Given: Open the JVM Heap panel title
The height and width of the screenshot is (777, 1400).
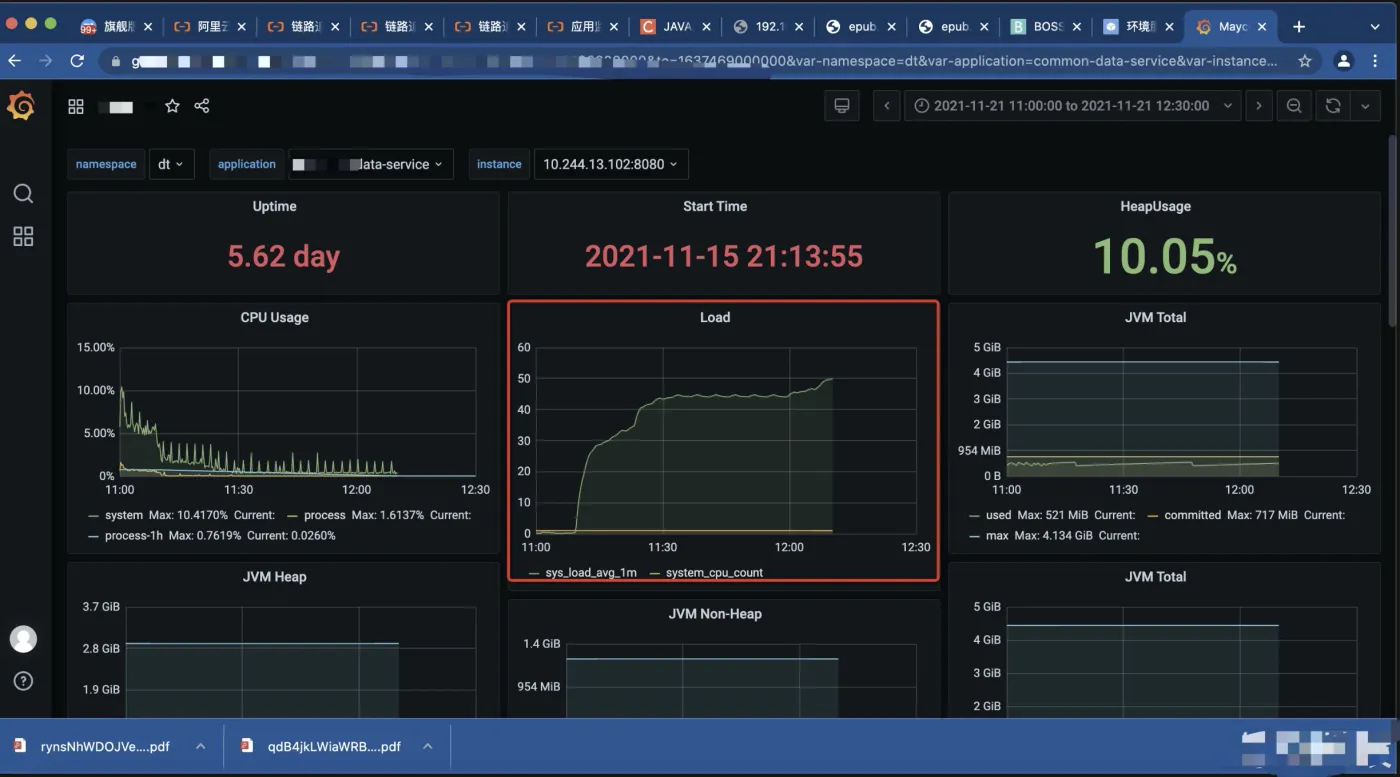Looking at the screenshot, I should coord(274,576).
